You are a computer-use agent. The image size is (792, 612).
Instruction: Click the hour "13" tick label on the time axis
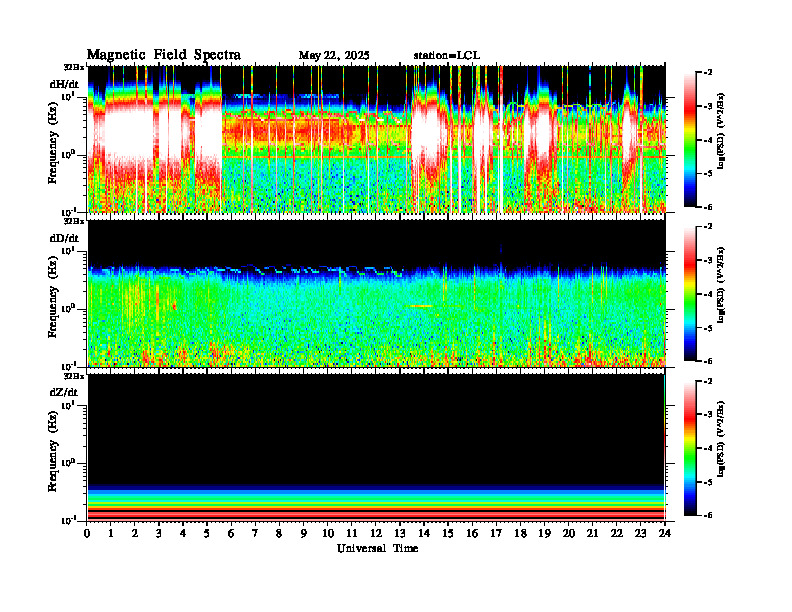(400, 533)
